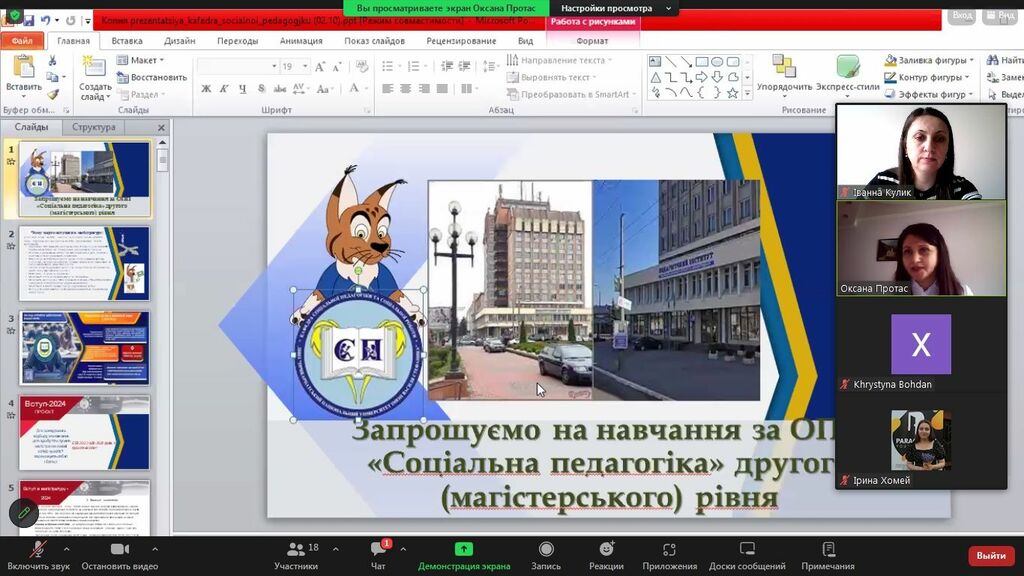Screen dimensions: 1024x576
Task: Select slide 3 thumbnail in Slides panel
Action: tap(85, 348)
